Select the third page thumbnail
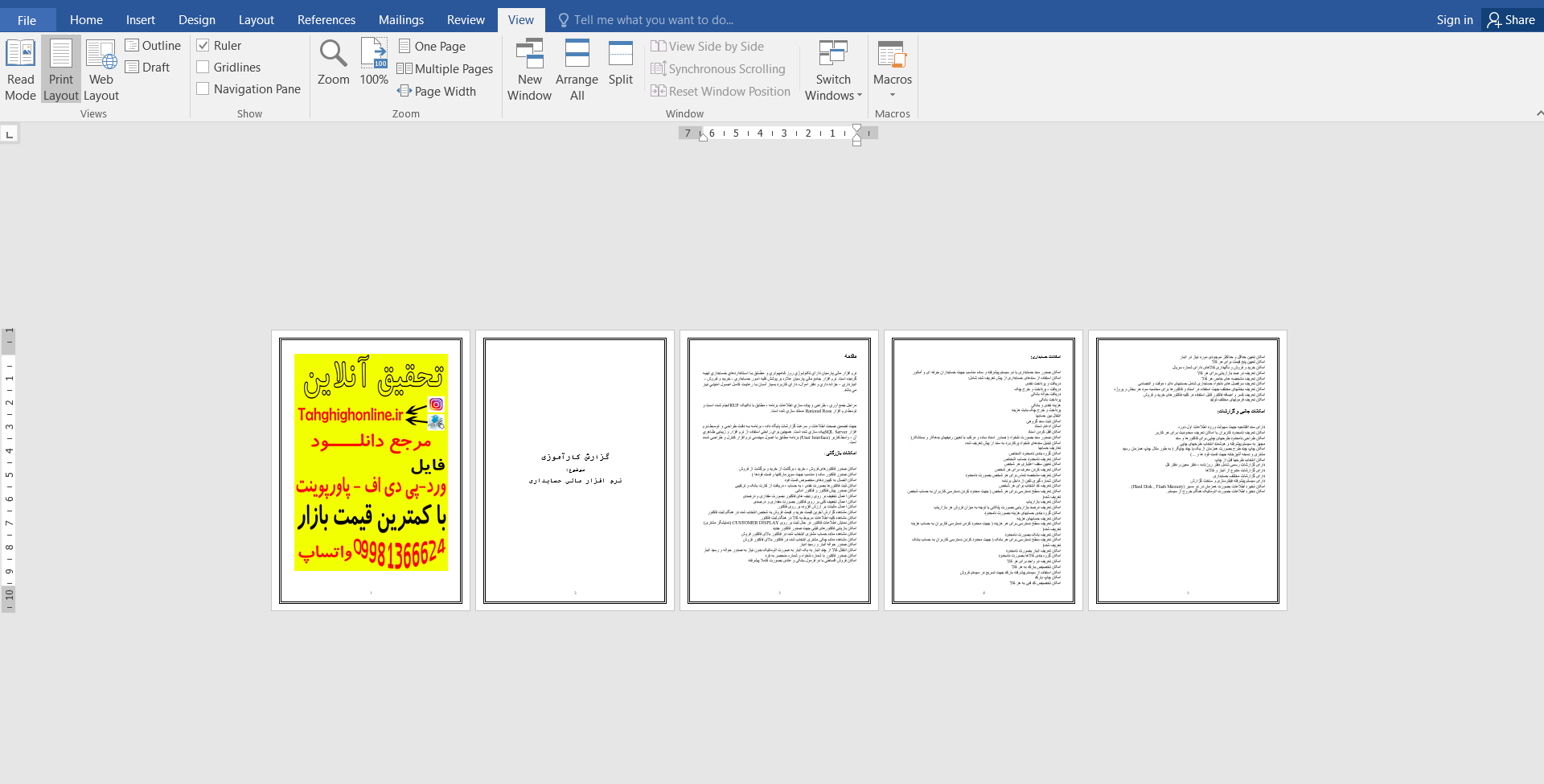 (x=779, y=470)
